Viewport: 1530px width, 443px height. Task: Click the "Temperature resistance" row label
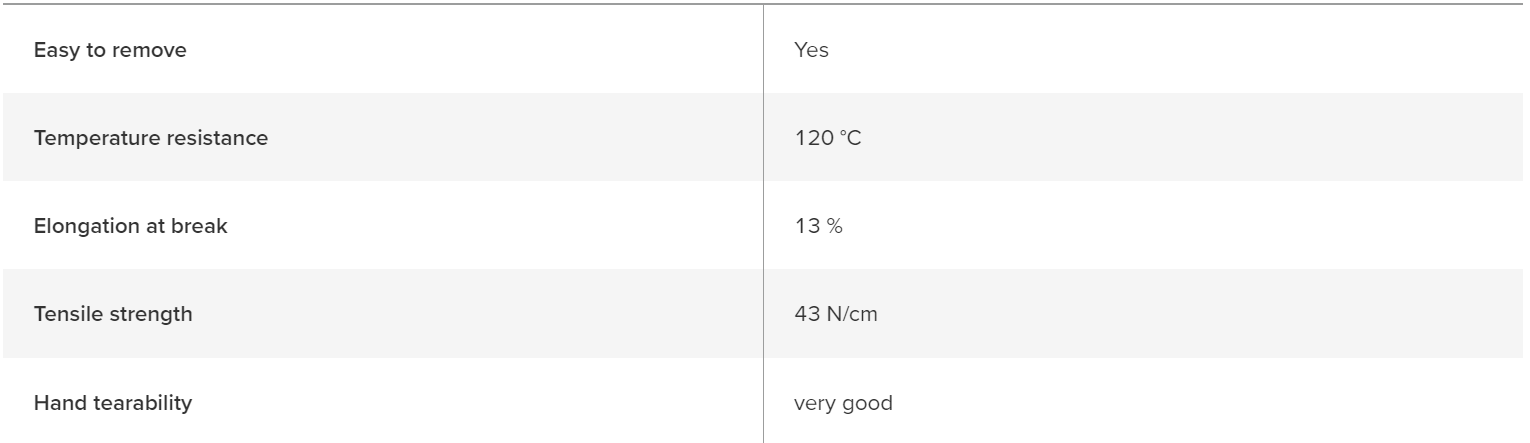click(x=151, y=138)
